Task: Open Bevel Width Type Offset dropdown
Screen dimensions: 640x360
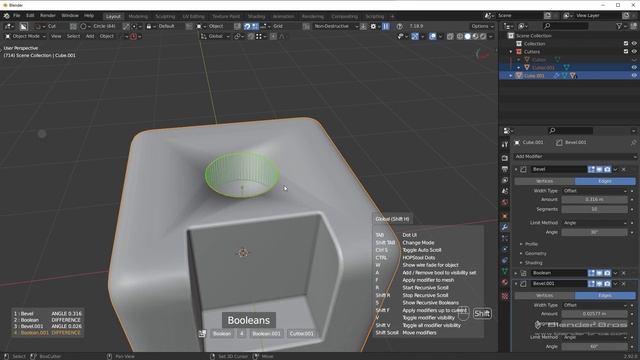Action: [x=594, y=191]
